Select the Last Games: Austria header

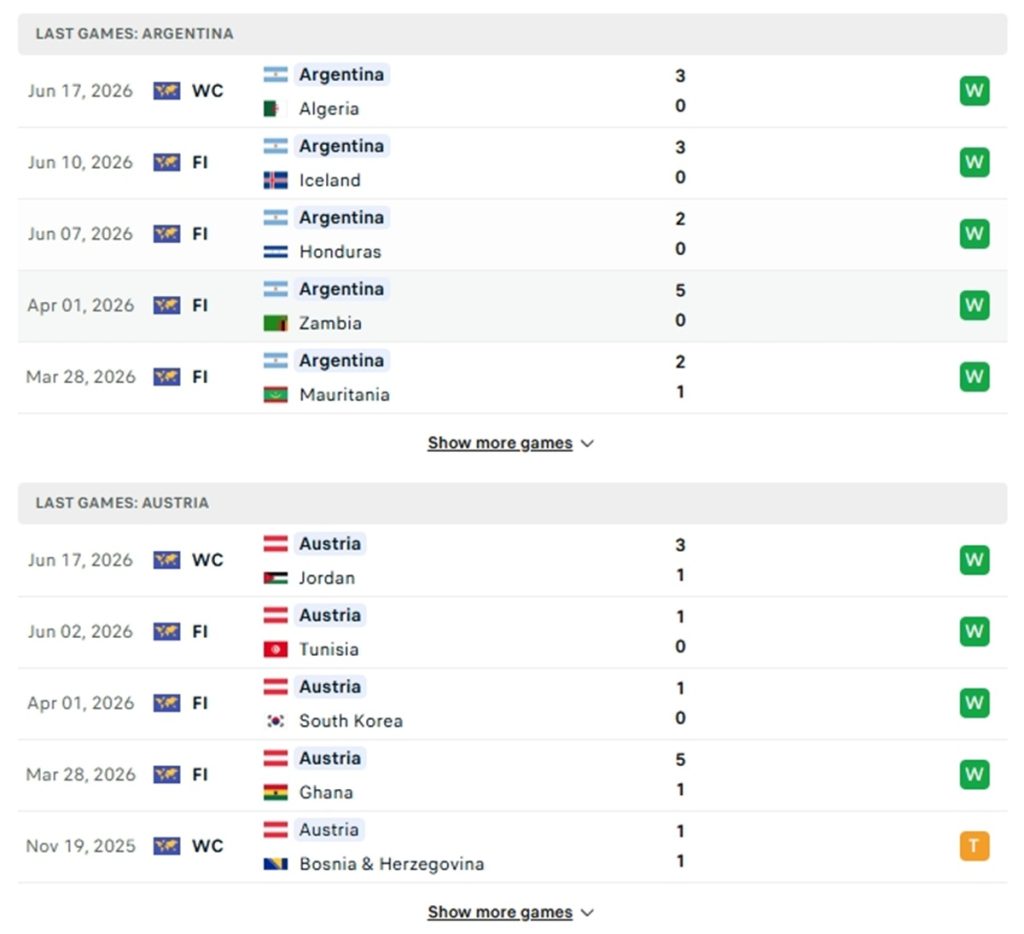[512, 503]
